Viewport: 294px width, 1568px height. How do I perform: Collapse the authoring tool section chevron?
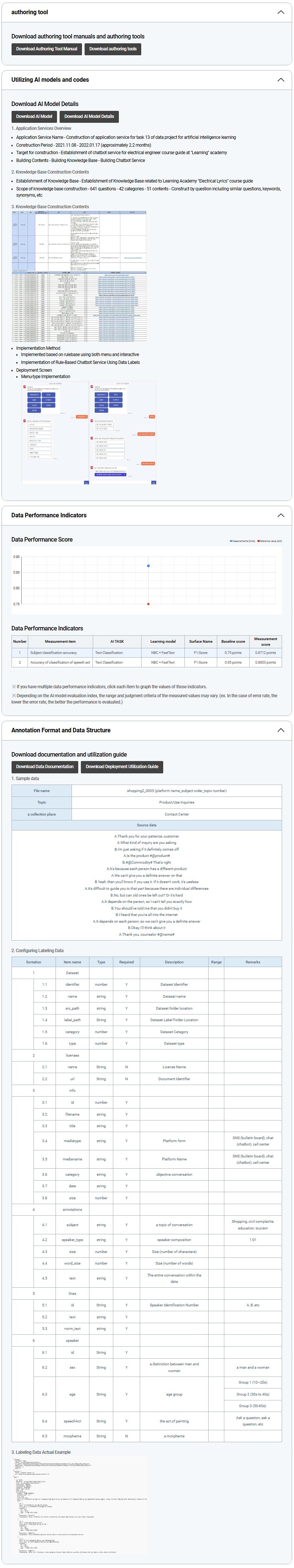tap(280, 12)
